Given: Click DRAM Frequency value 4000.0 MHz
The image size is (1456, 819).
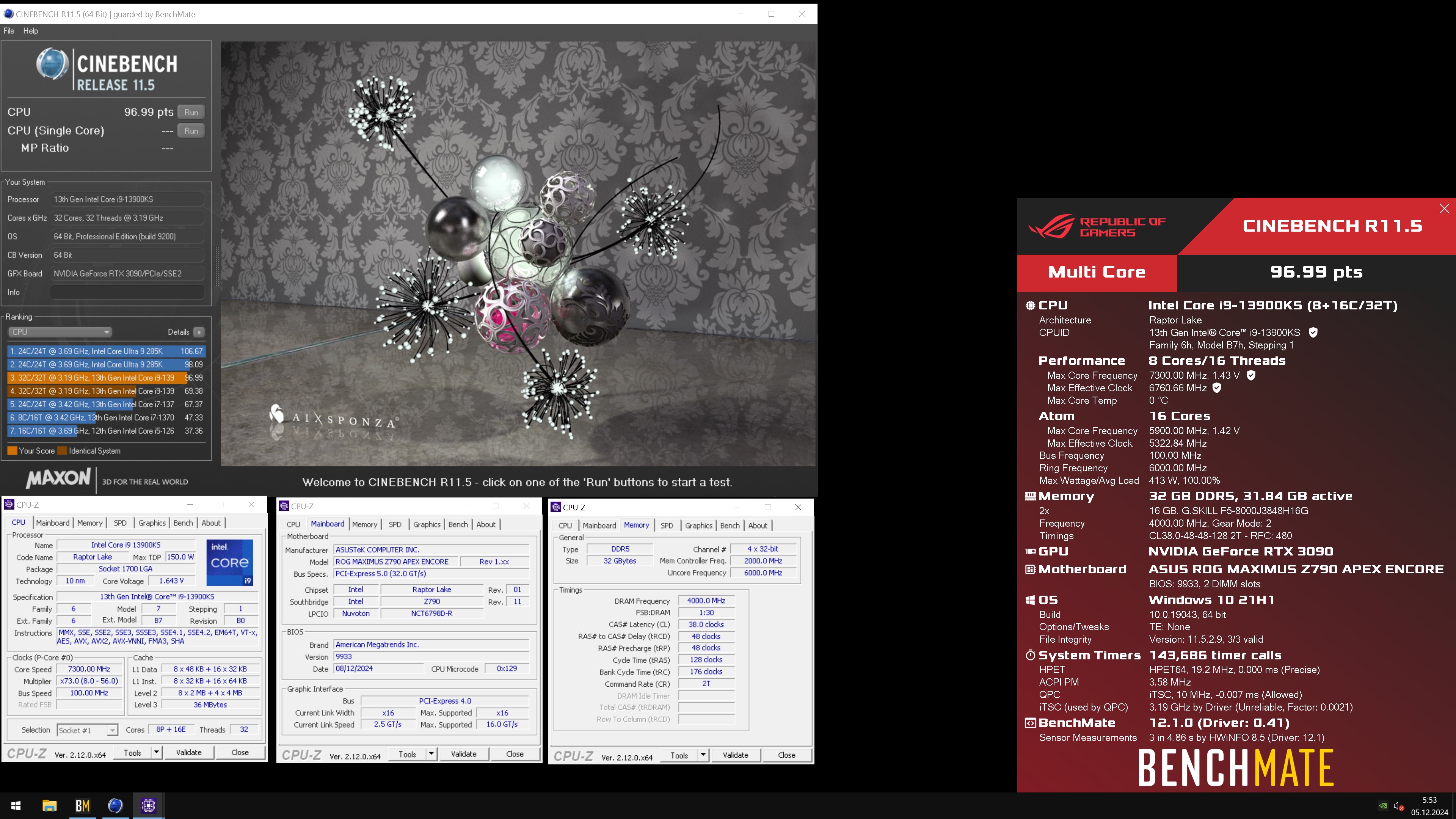Looking at the screenshot, I should pyautogui.click(x=706, y=600).
